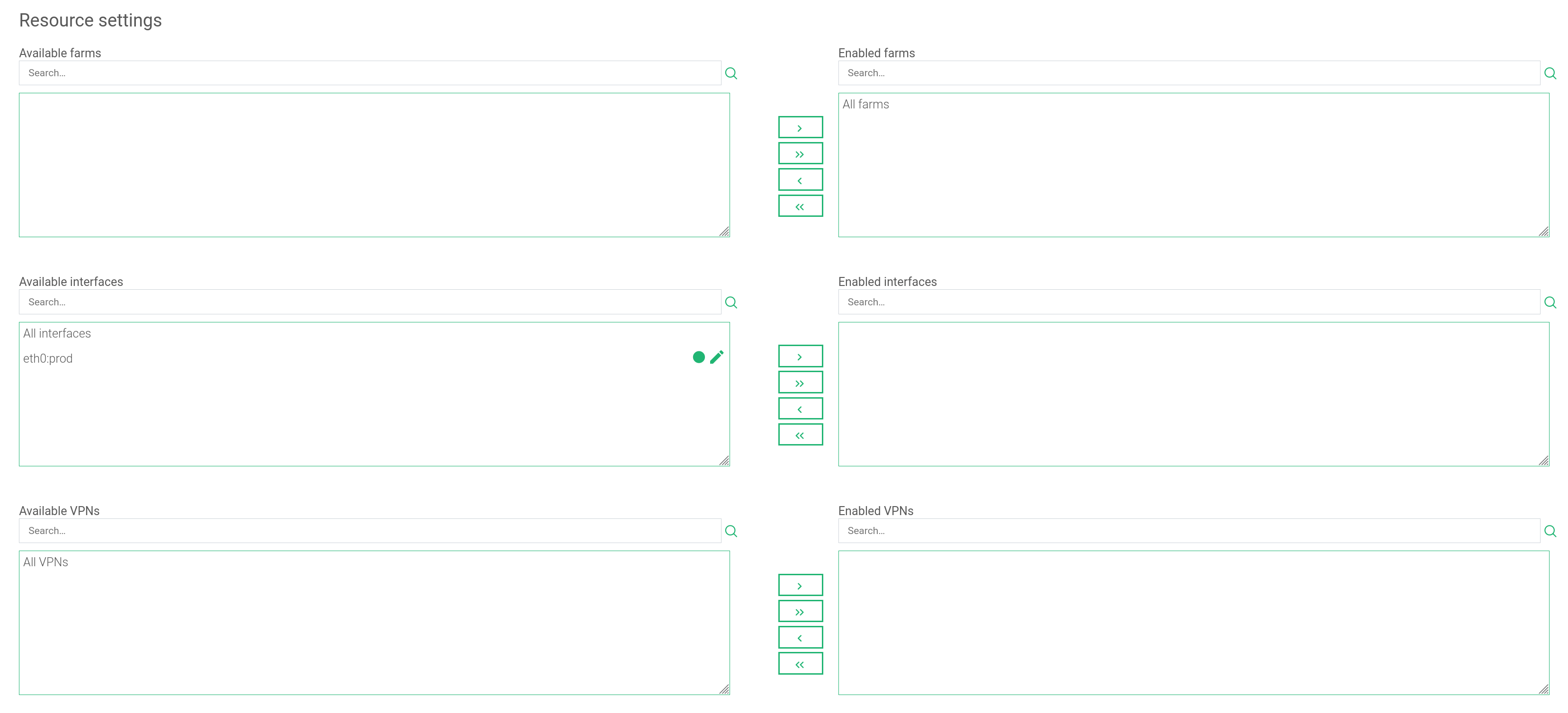Remove all farms from Enabled farms
This screenshot has height=713, width=1568.
pos(801,206)
